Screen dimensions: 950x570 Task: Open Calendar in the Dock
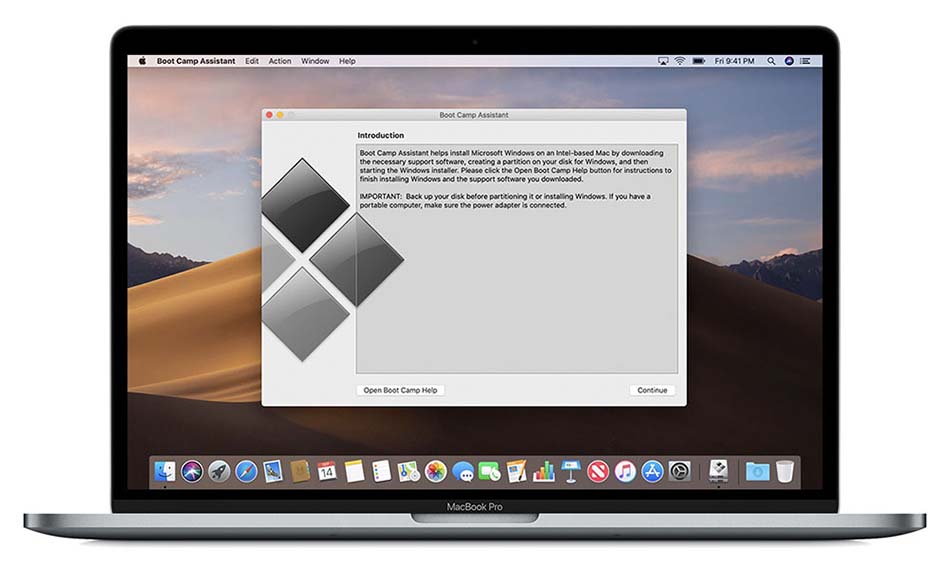point(327,471)
